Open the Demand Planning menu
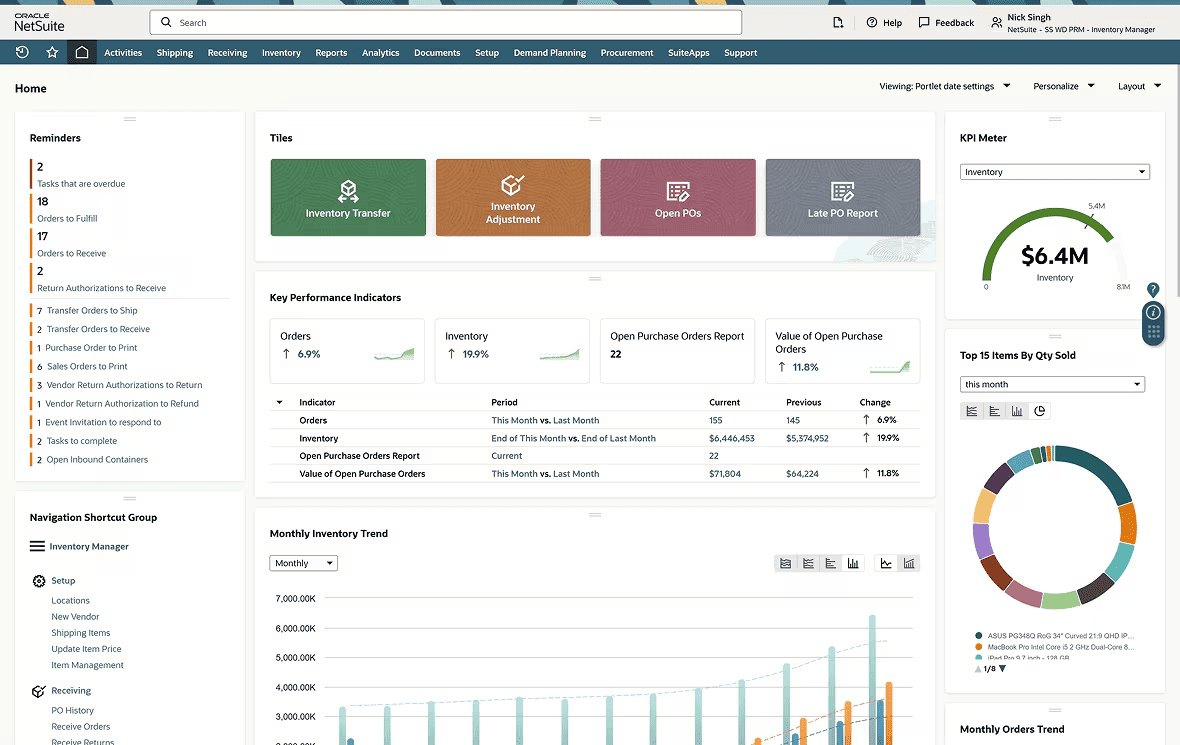This screenshot has height=745, width=1180. 550,52
